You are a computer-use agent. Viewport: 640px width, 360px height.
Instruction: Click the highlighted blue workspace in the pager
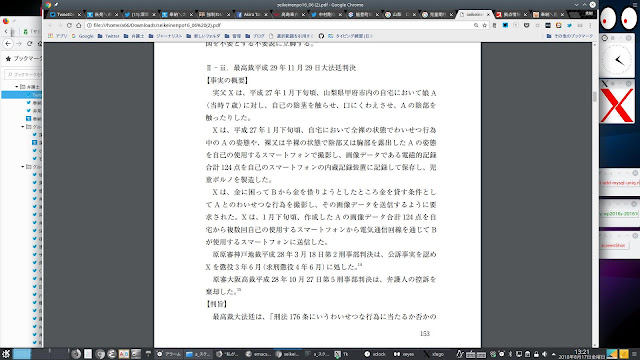(x=22, y=354)
